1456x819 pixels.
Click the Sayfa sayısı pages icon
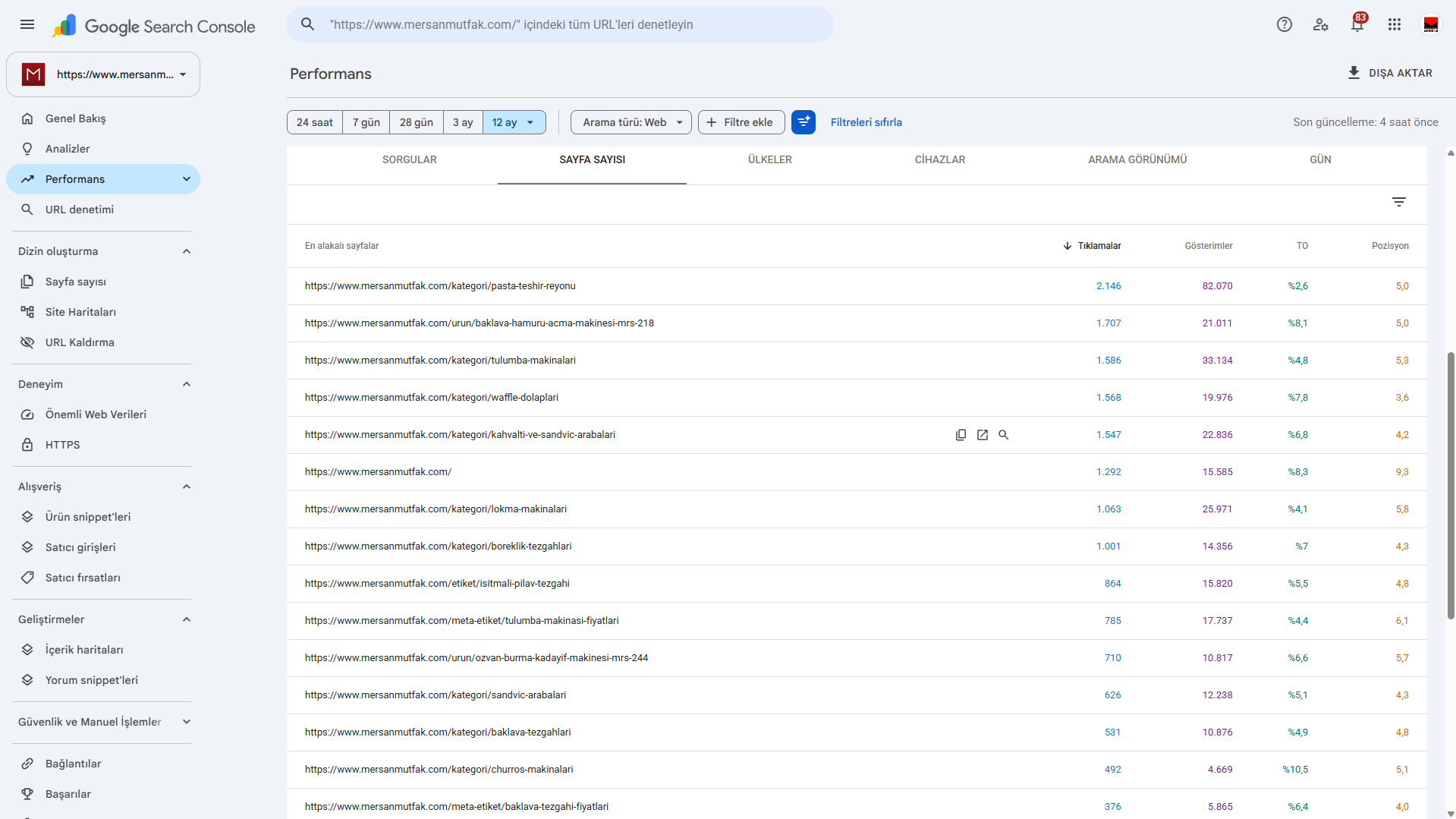click(27, 282)
